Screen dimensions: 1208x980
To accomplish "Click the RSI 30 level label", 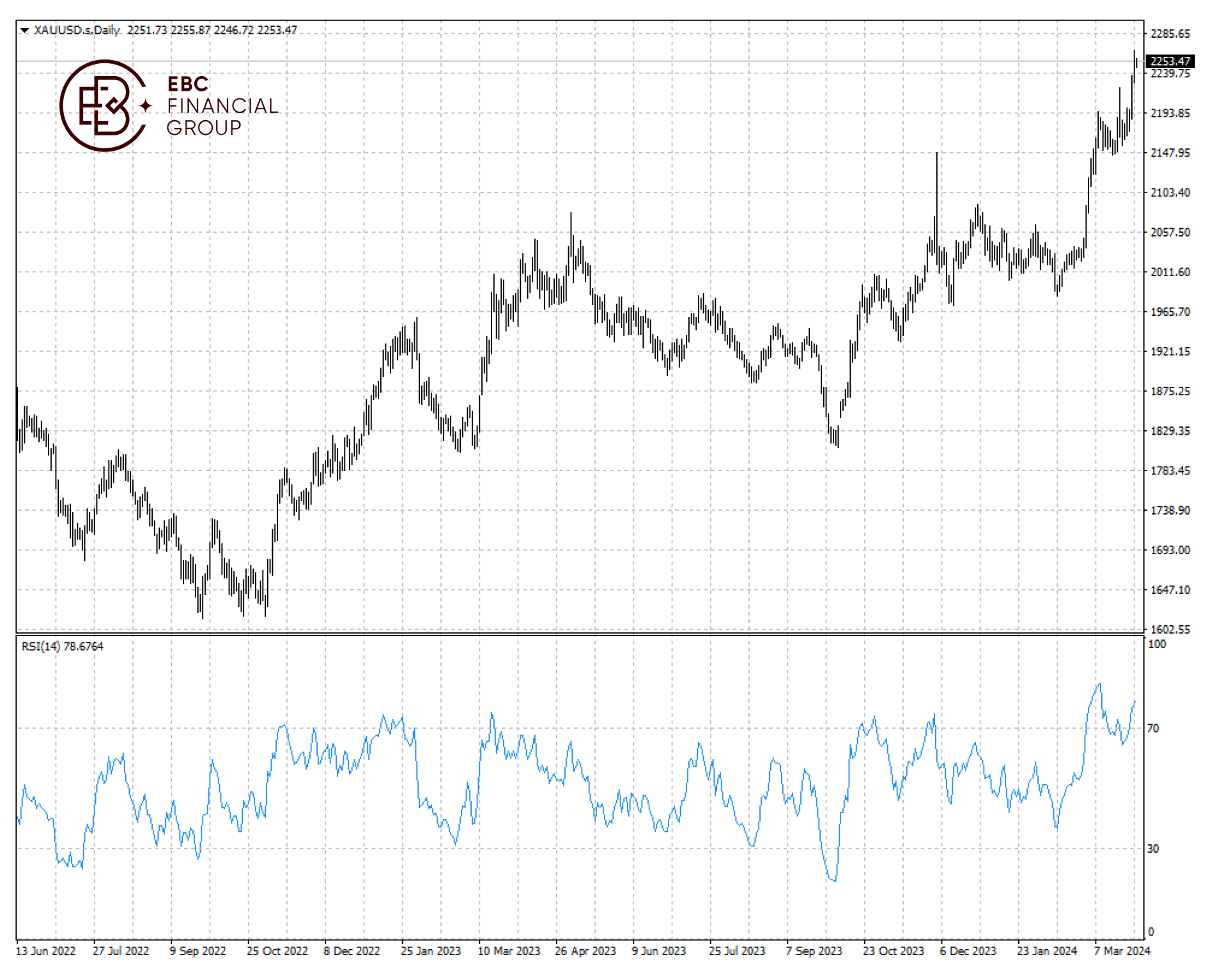I will [x=1153, y=848].
